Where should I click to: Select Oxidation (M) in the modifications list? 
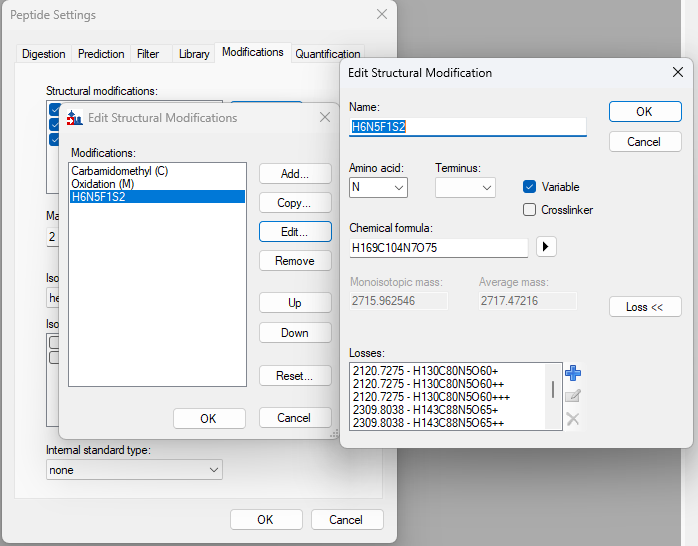click(x=104, y=184)
